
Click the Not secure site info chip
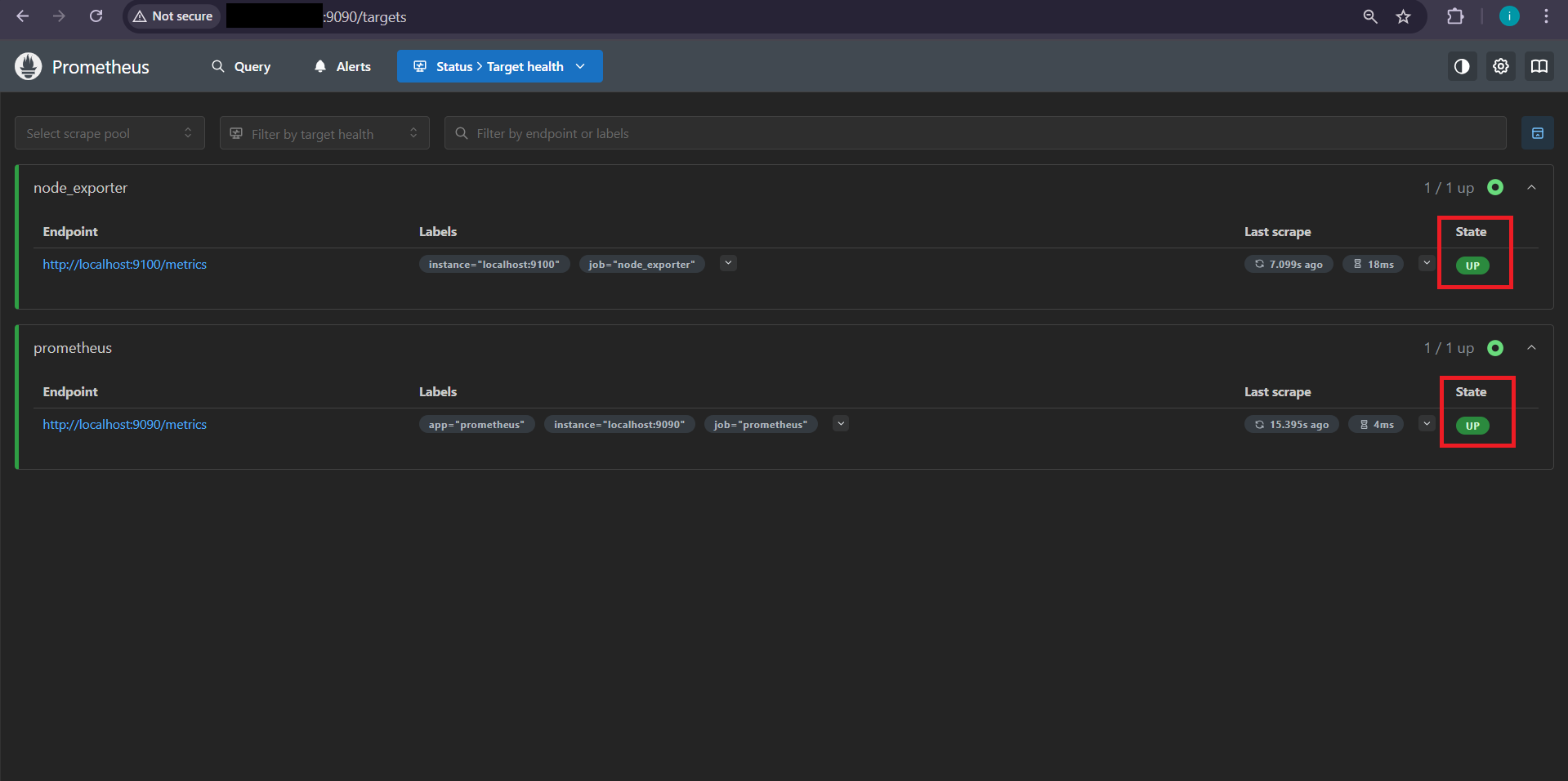(x=172, y=16)
